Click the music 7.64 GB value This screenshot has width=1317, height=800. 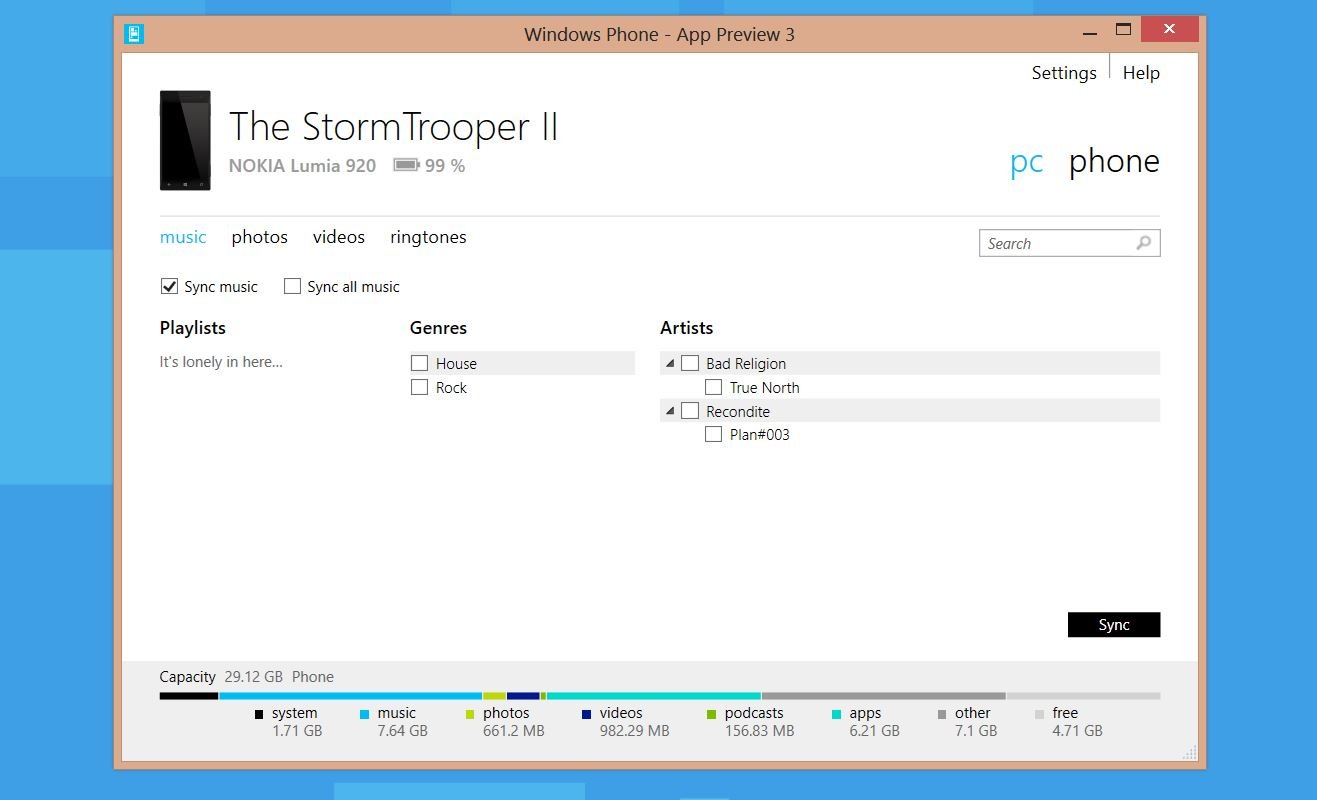(x=402, y=731)
